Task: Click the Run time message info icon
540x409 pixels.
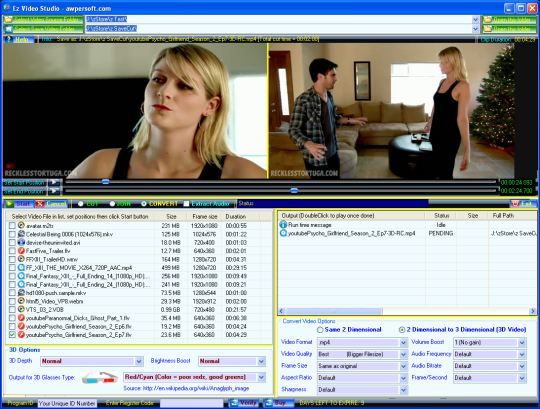Action: click(x=283, y=225)
